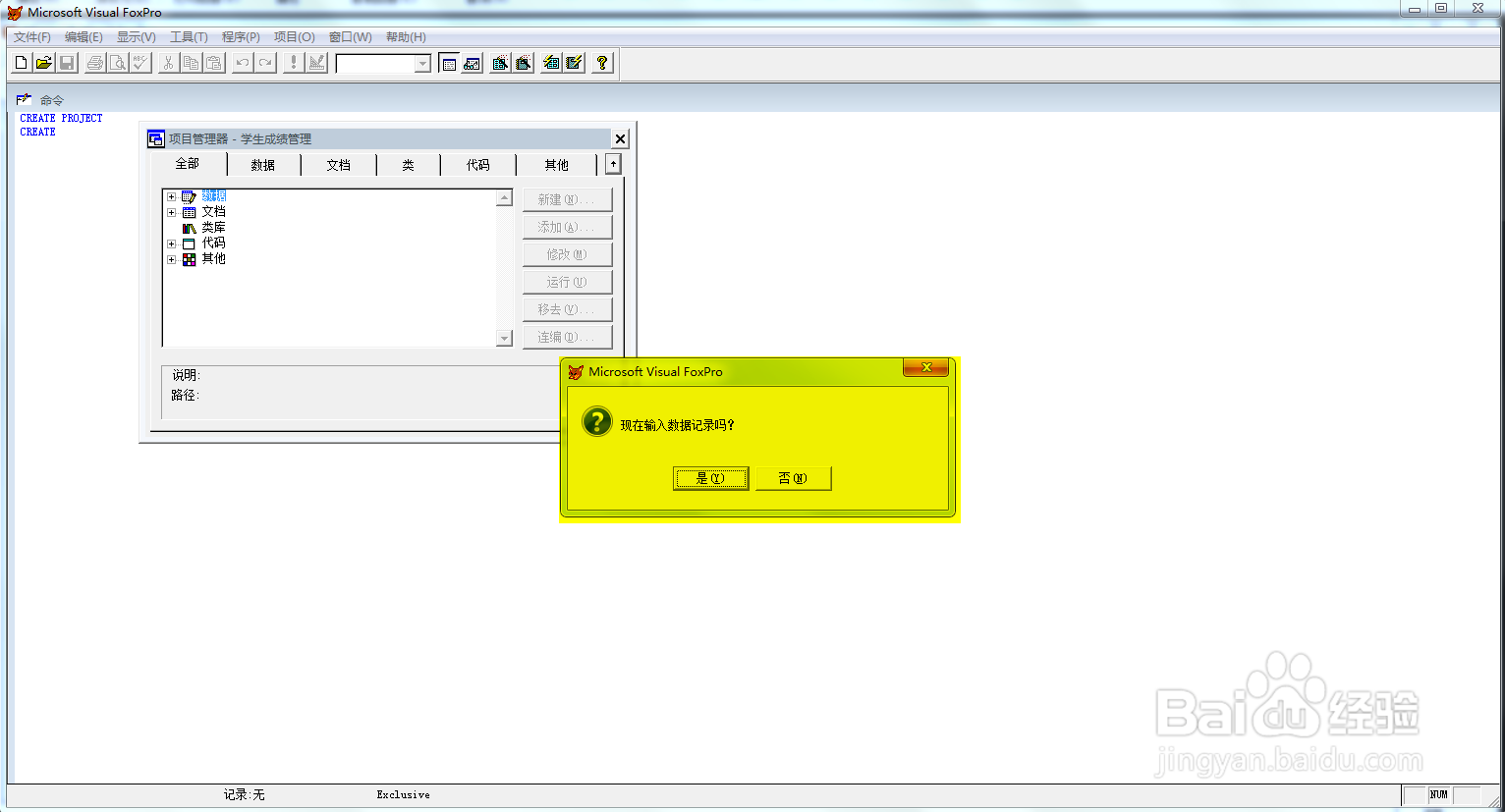
Task: Click the Form wizard toolbar icon
Action: click(500, 63)
